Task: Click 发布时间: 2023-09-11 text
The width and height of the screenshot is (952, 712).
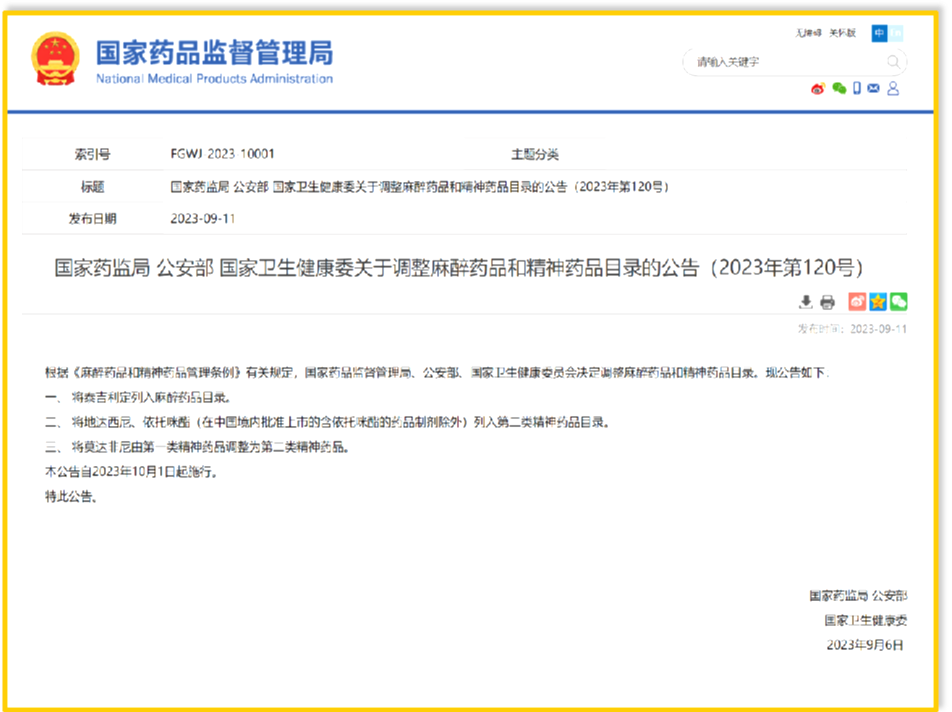Action: (x=852, y=328)
